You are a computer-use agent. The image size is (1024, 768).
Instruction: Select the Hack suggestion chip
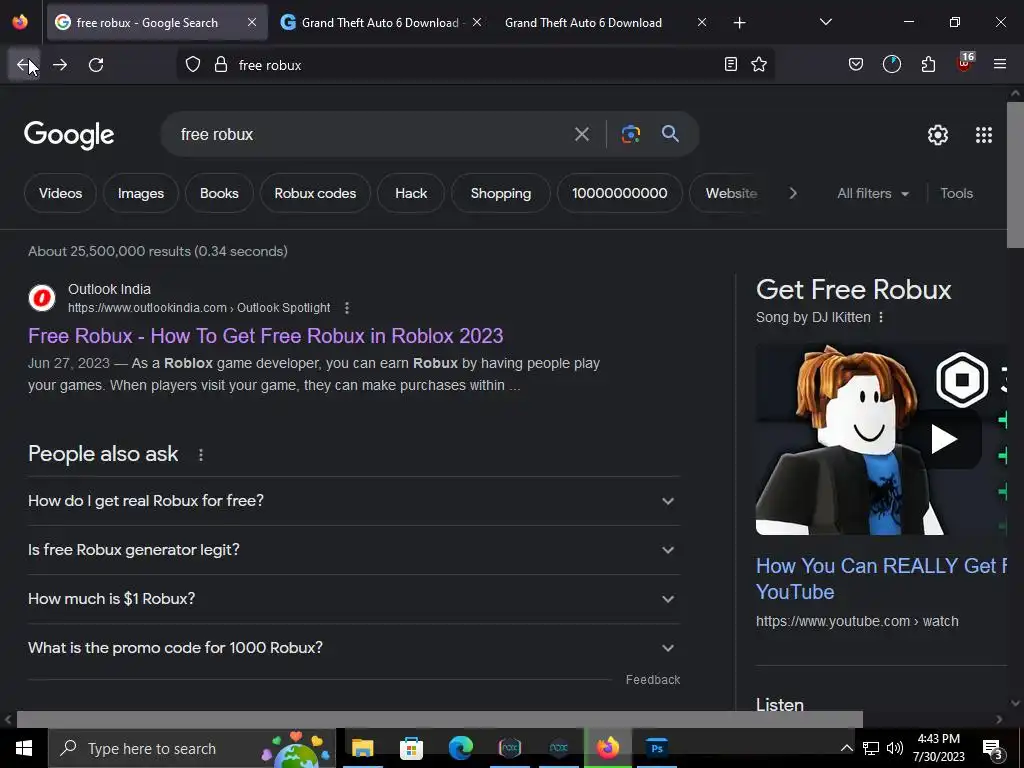(x=411, y=193)
